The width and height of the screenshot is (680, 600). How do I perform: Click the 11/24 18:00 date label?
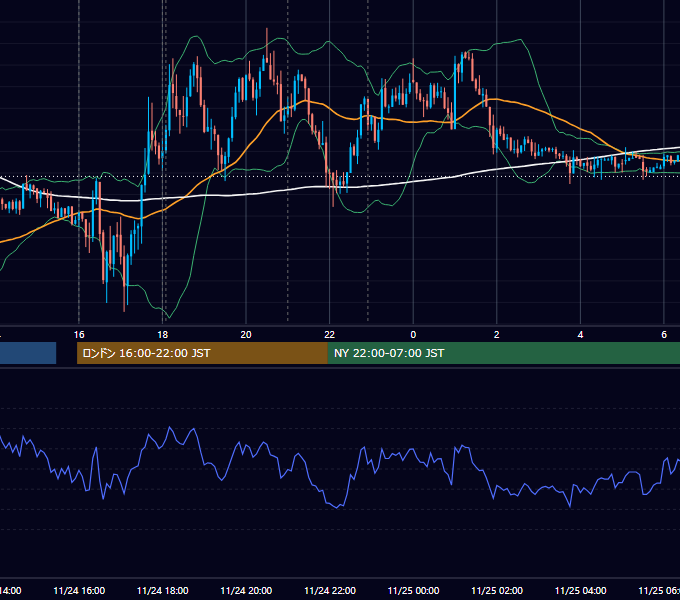[163, 591]
